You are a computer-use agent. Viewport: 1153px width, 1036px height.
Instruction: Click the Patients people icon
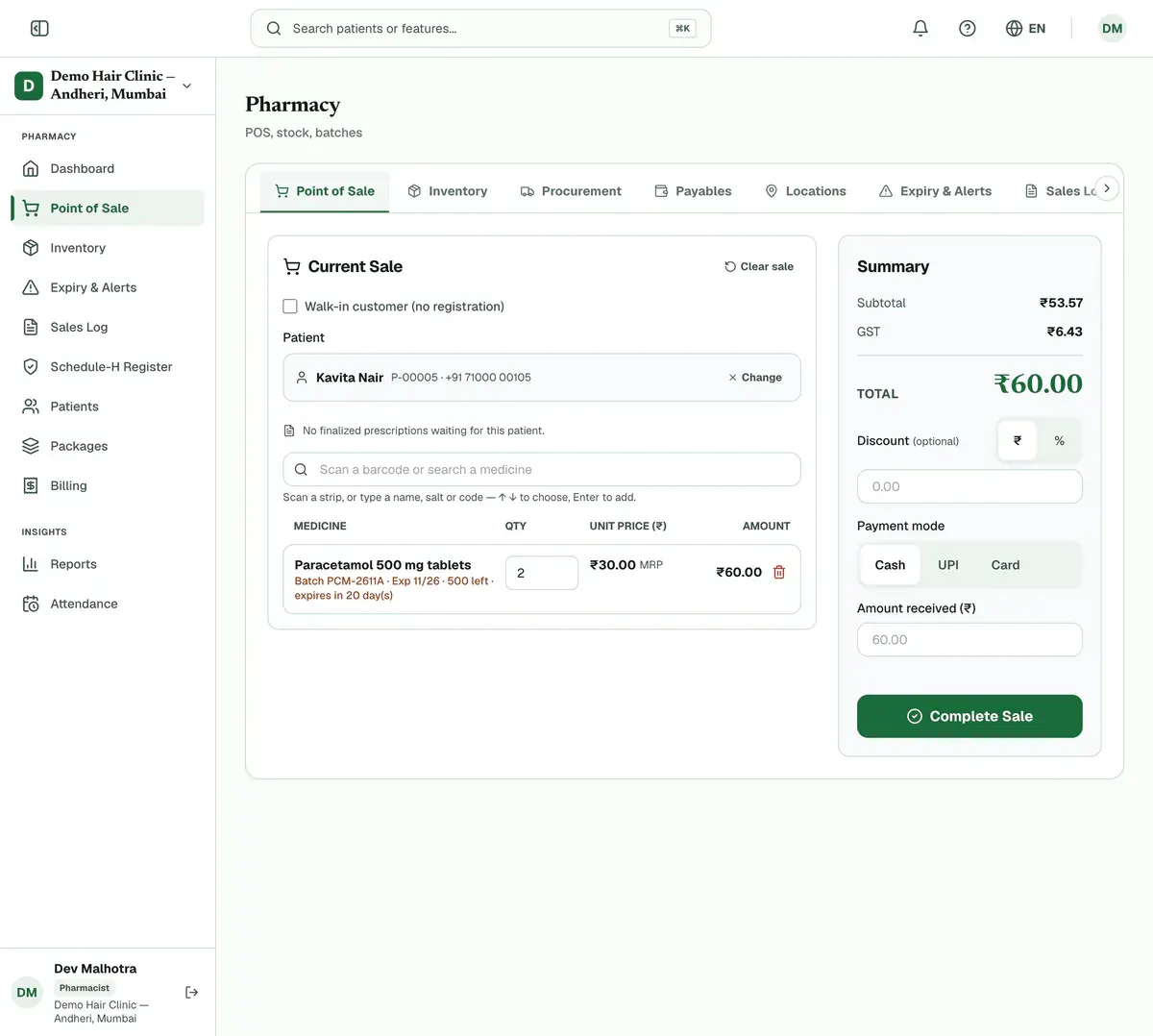coord(31,407)
